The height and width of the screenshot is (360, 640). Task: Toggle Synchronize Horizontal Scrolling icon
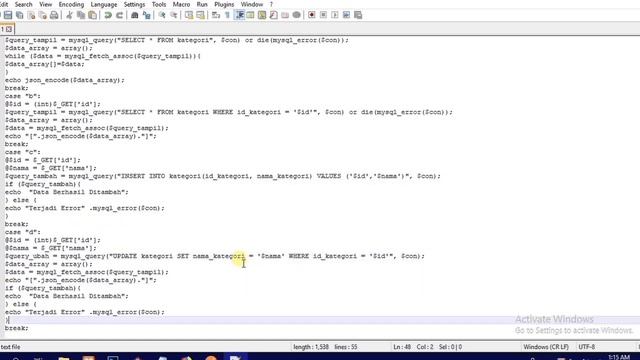(200, 15)
